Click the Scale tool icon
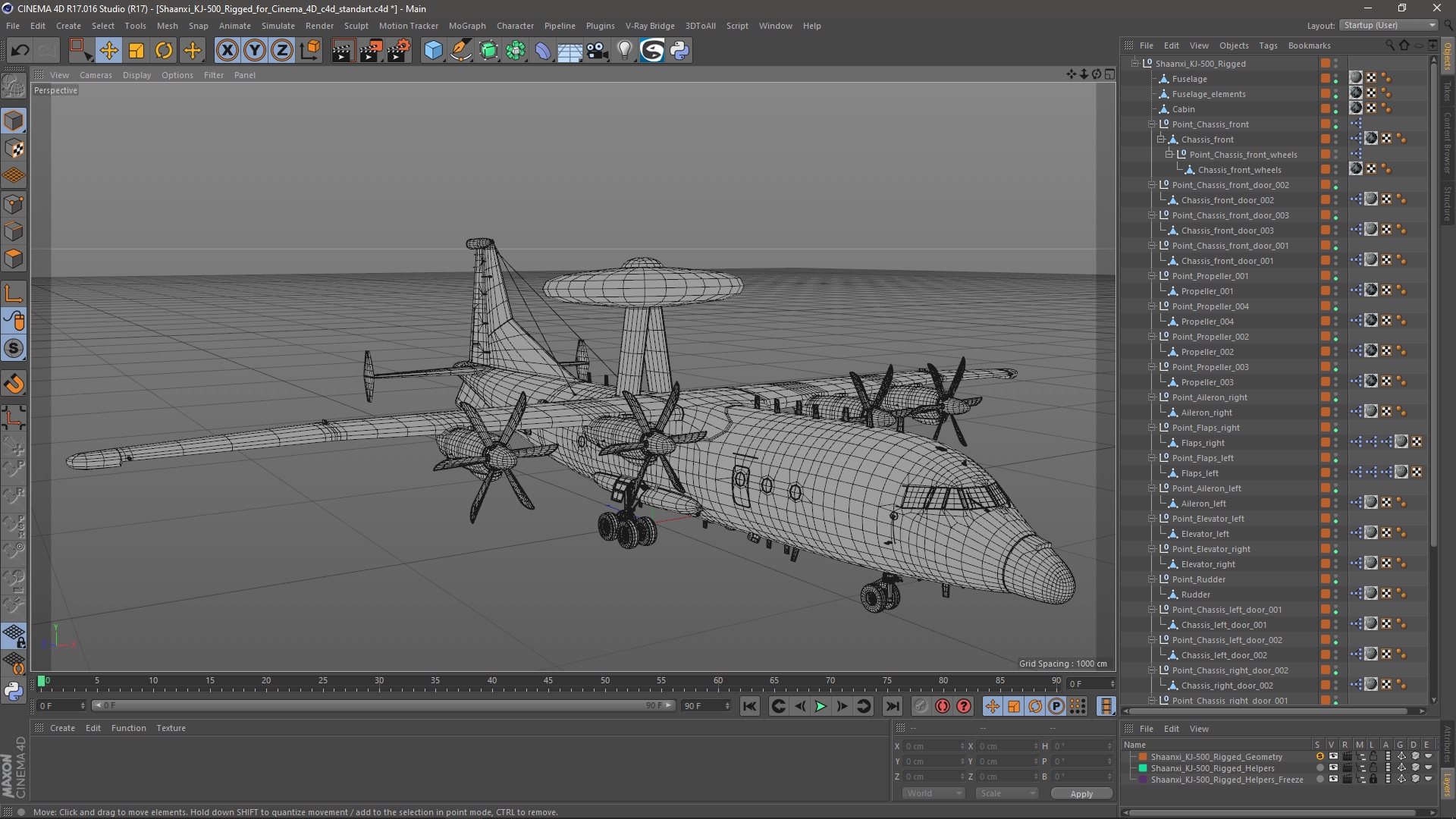 click(x=136, y=51)
